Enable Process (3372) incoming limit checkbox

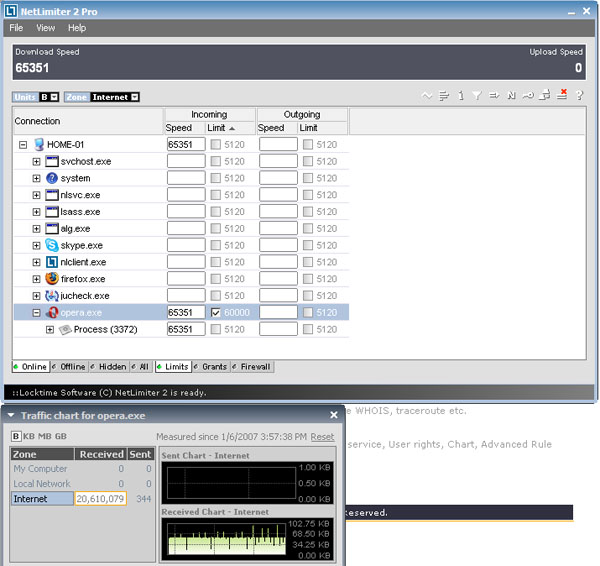click(x=216, y=329)
